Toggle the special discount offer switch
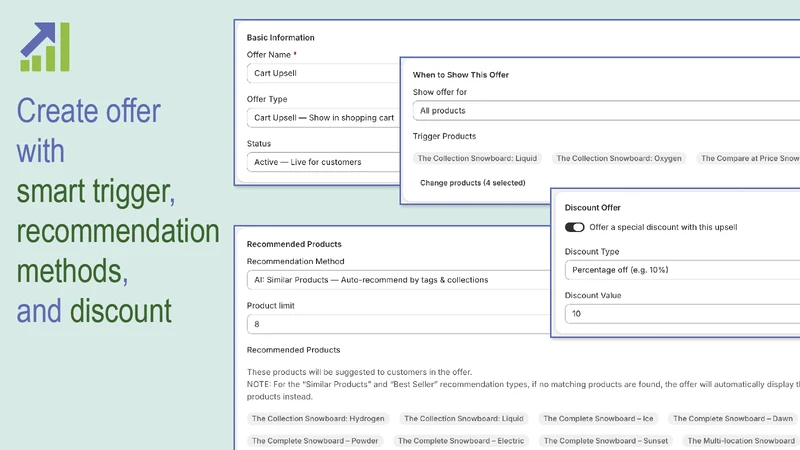Viewport: 800px width, 450px height. click(574, 228)
